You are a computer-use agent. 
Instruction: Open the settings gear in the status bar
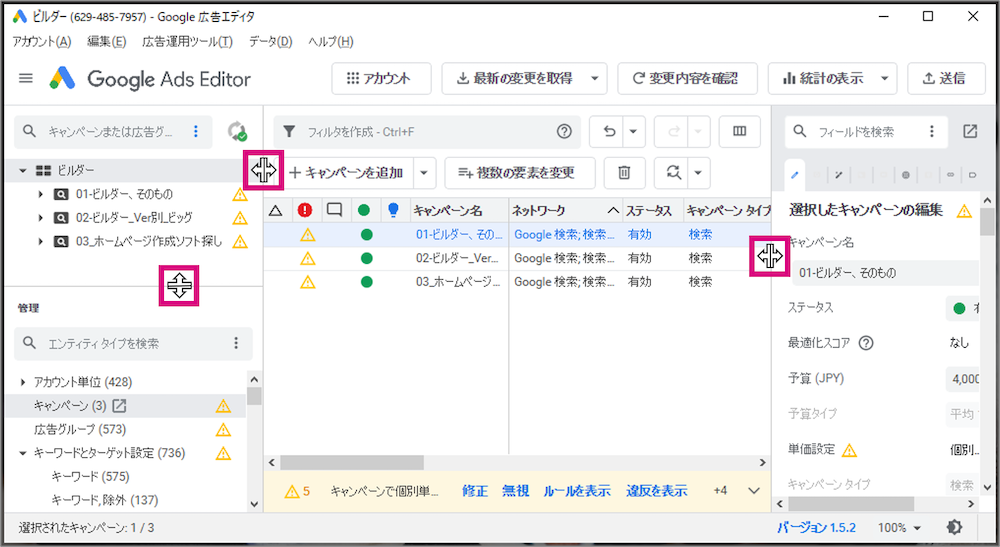pos(954,527)
